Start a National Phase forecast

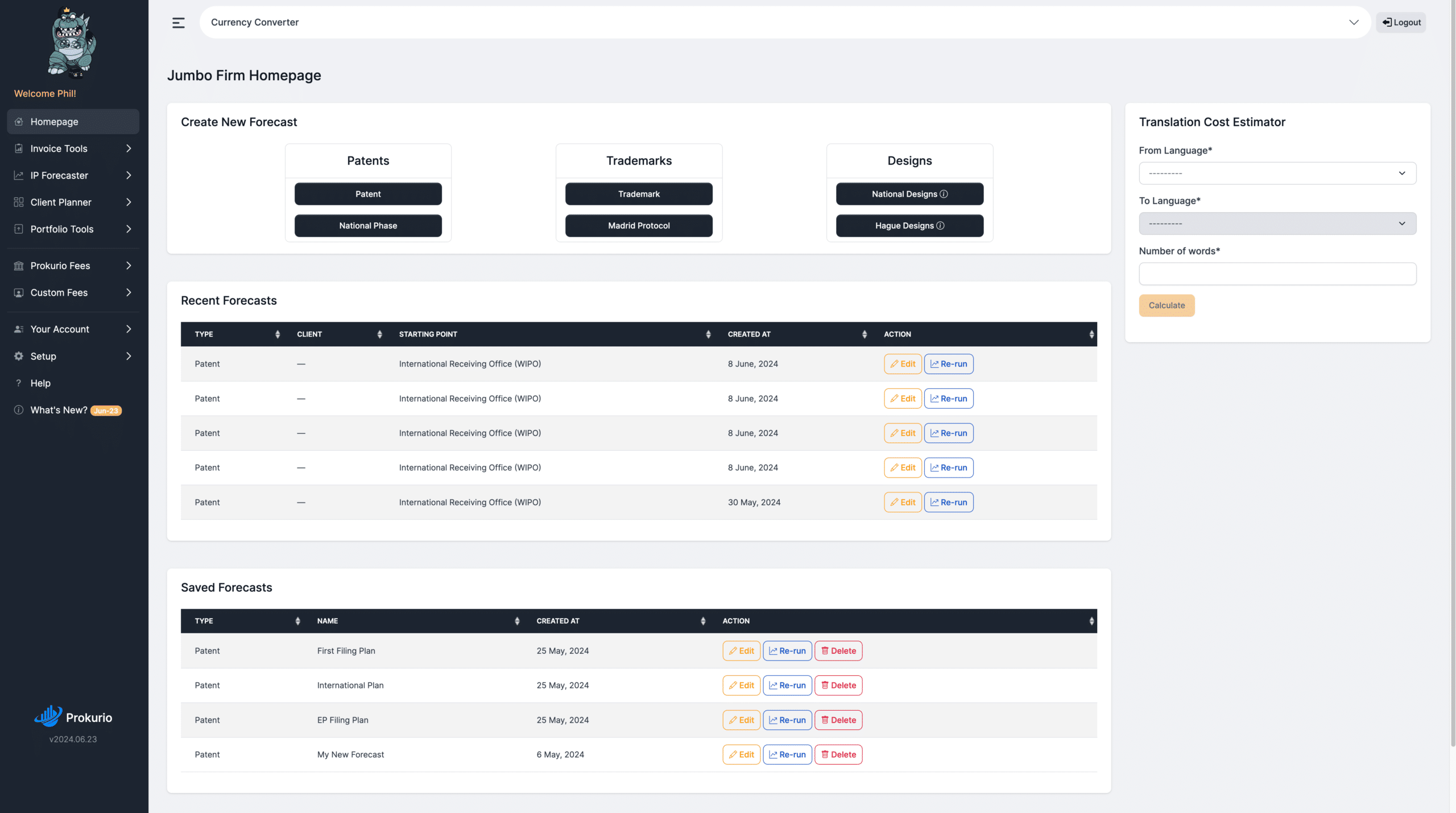[x=368, y=226]
